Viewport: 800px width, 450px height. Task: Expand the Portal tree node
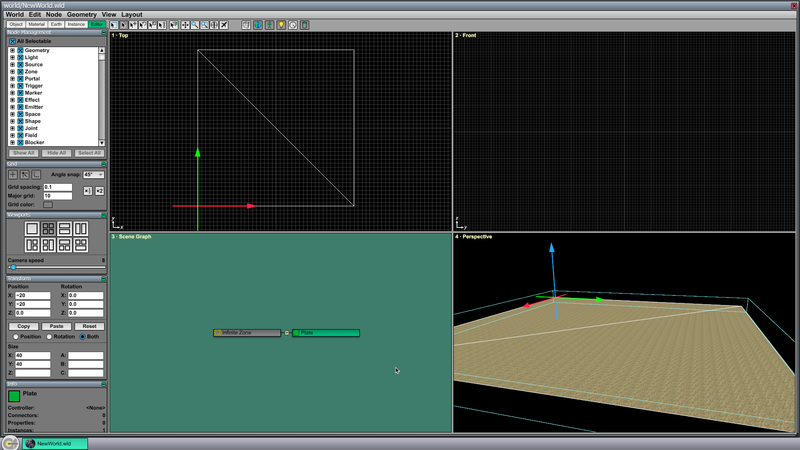click(12, 79)
